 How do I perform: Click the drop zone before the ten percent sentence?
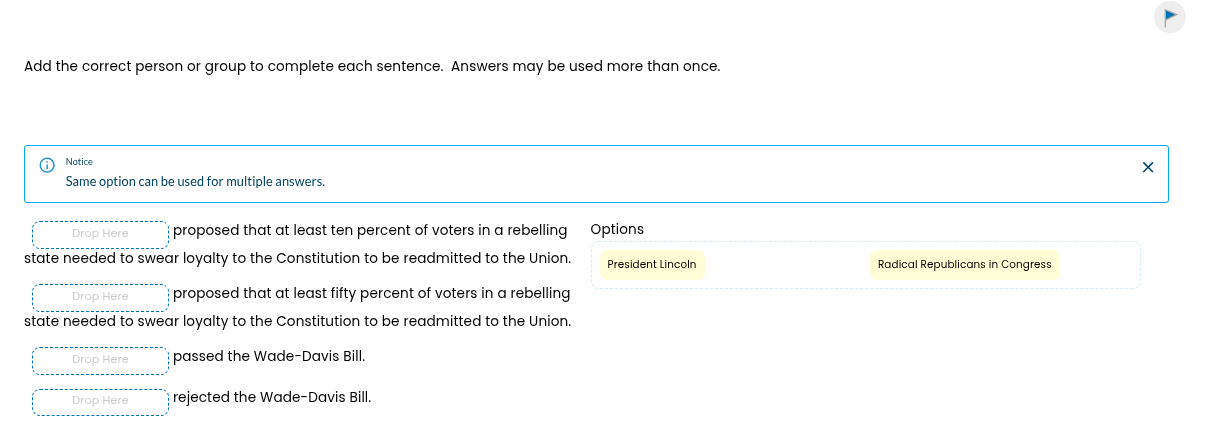tap(100, 234)
